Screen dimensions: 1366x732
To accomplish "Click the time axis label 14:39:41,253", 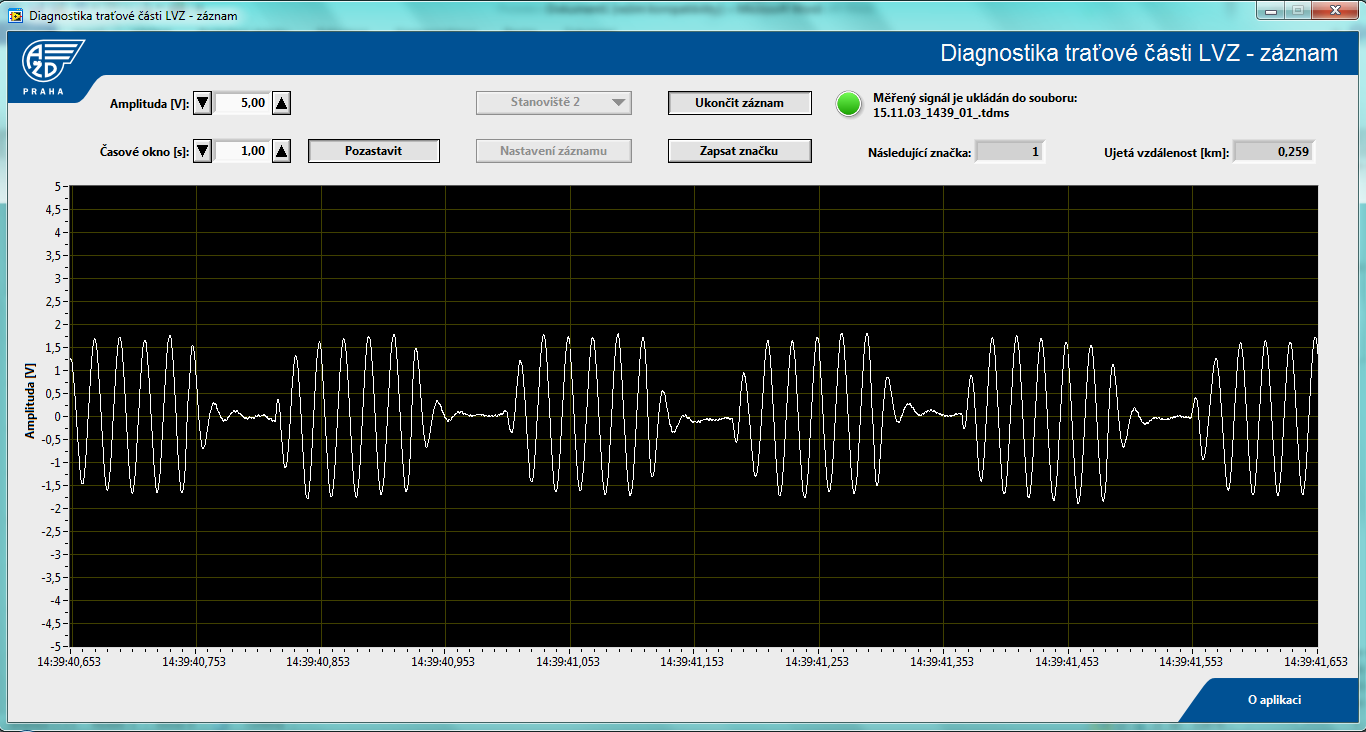I will click(x=818, y=661).
